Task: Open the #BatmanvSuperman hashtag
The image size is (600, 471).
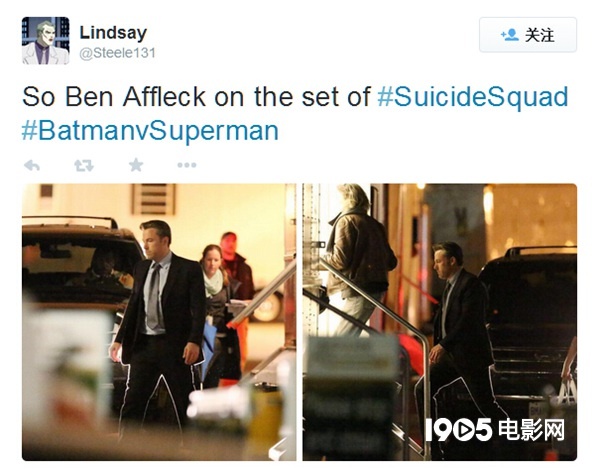Action: pyautogui.click(x=150, y=130)
